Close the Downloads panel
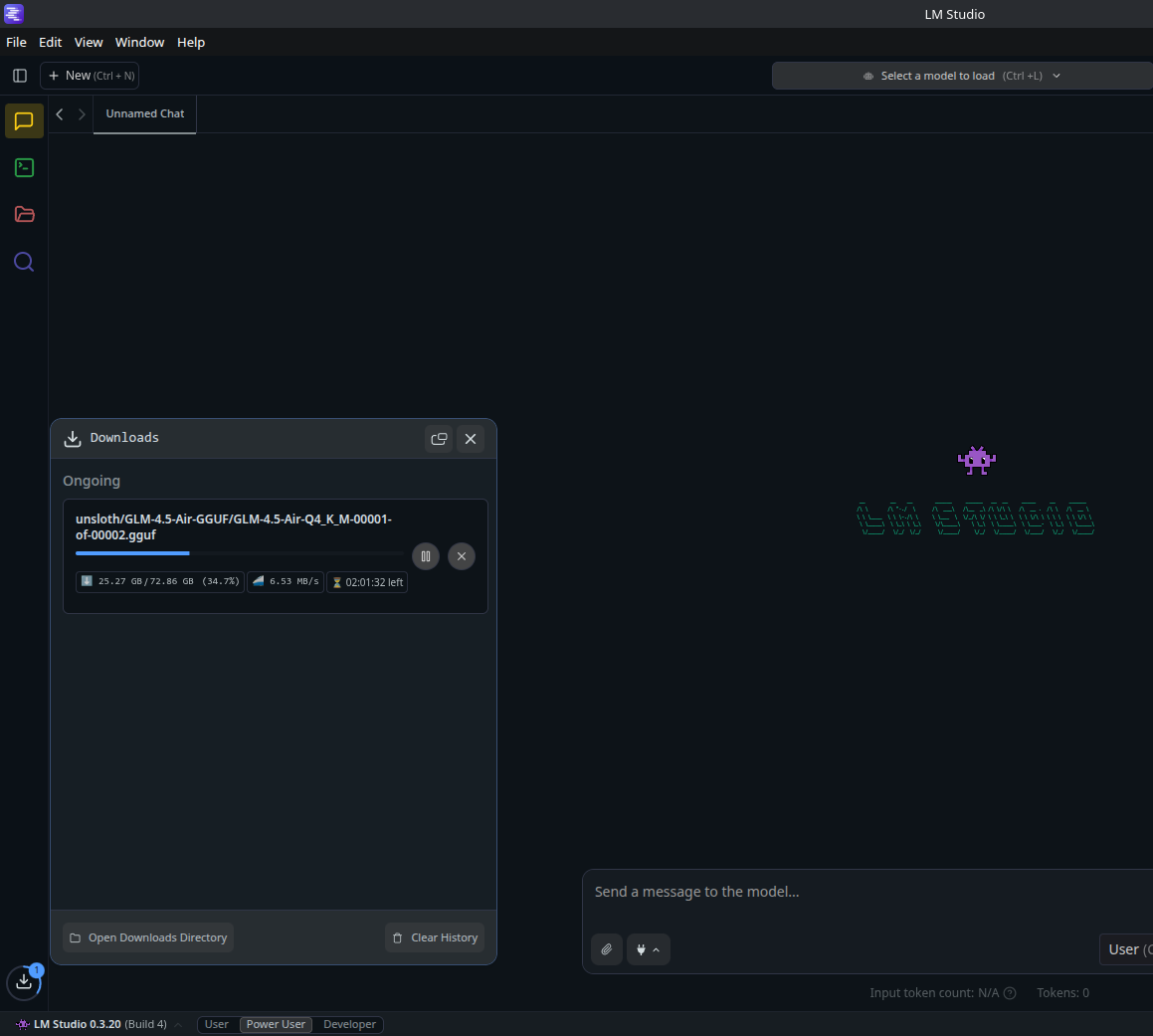 coord(471,439)
